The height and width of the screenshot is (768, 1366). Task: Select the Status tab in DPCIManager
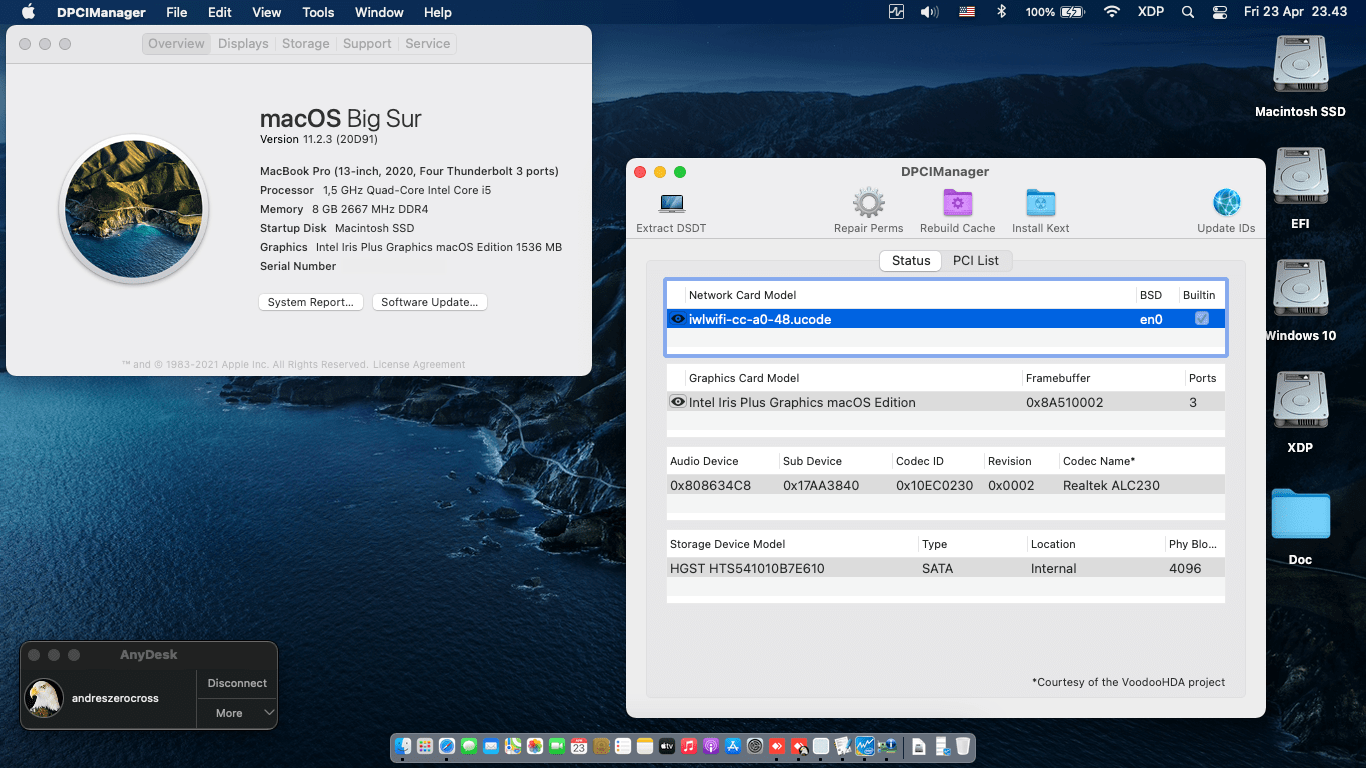pyautogui.click(x=911, y=260)
